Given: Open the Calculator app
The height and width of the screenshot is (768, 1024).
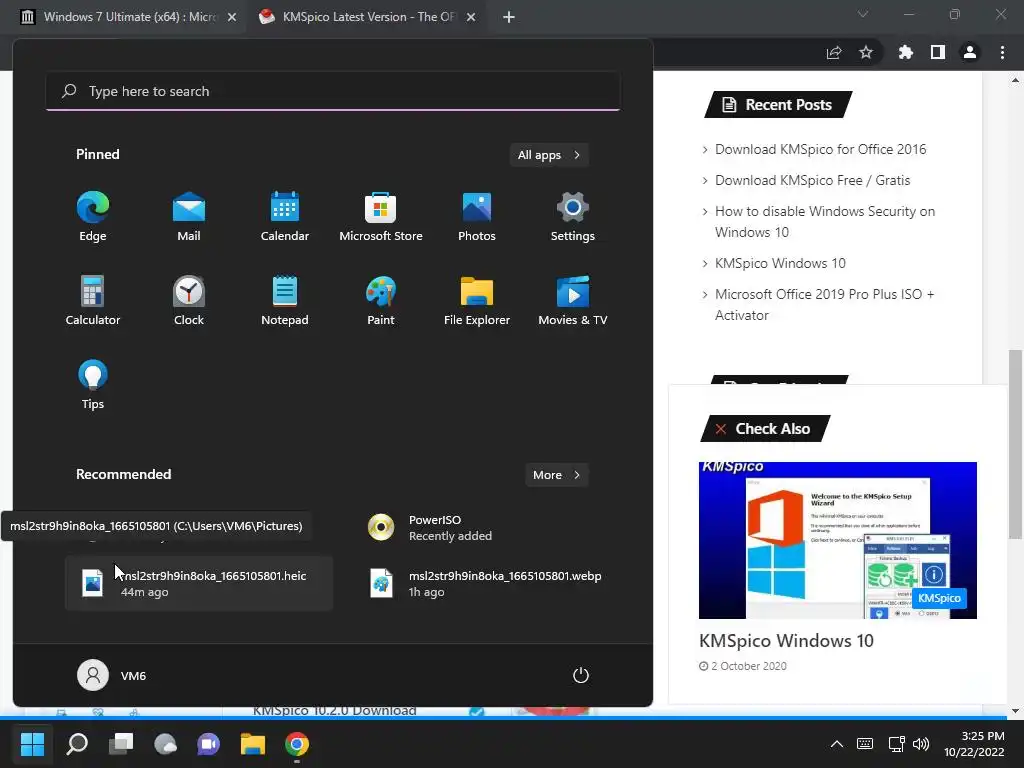Looking at the screenshot, I should coord(92,300).
